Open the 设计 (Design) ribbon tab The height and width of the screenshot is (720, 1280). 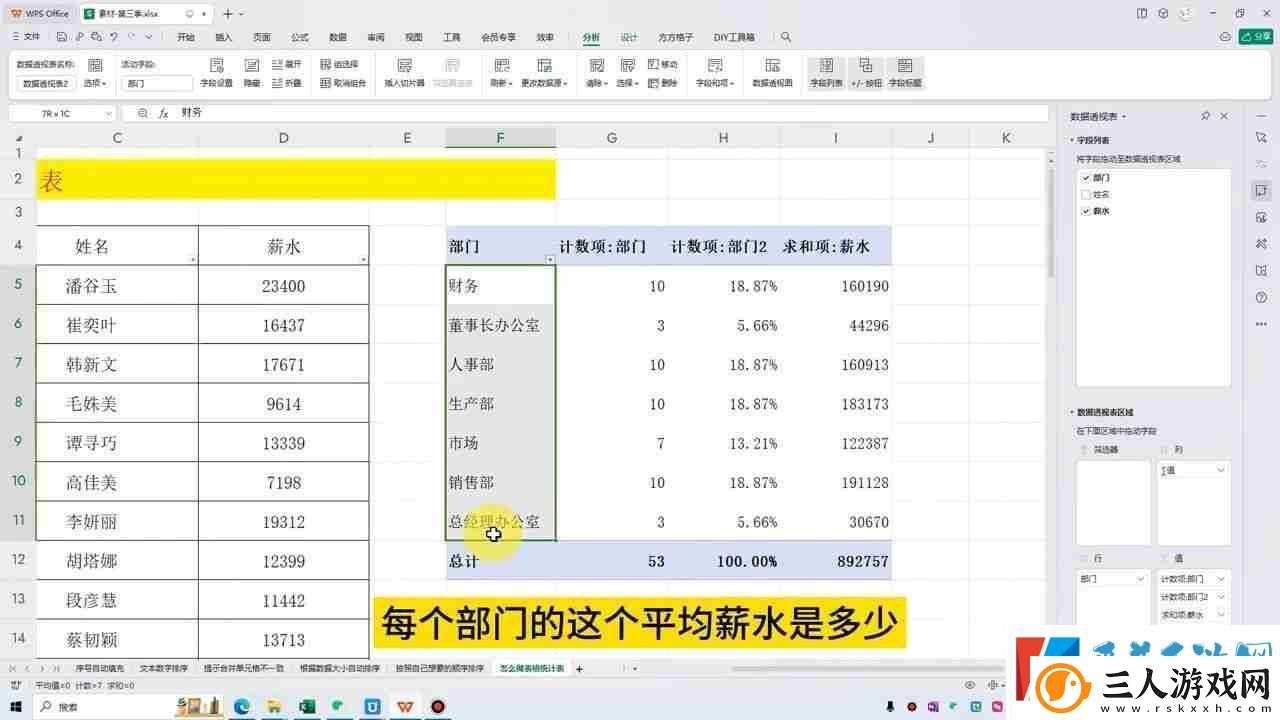pos(628,37)
